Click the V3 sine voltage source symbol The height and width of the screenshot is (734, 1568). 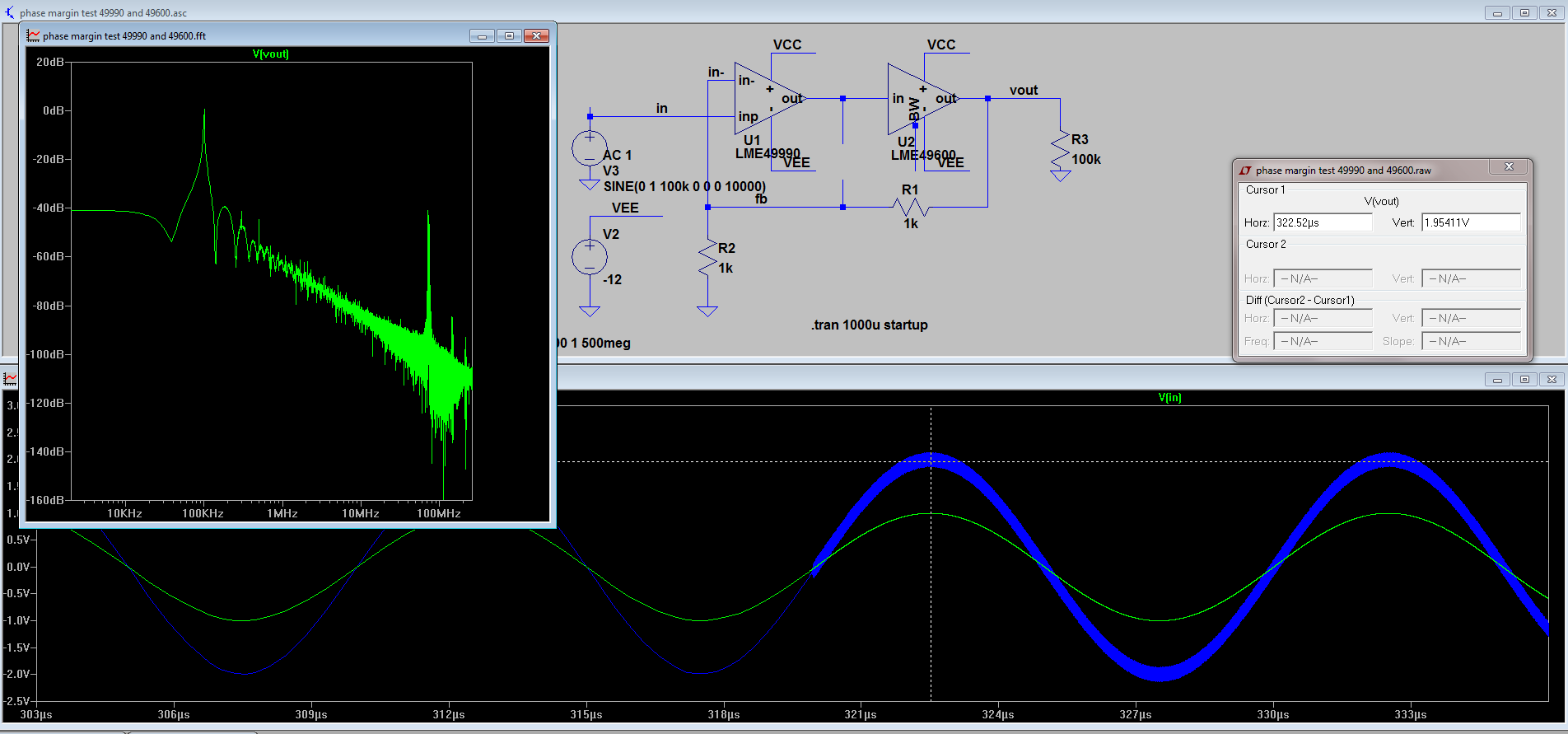(x=590, y=149)
